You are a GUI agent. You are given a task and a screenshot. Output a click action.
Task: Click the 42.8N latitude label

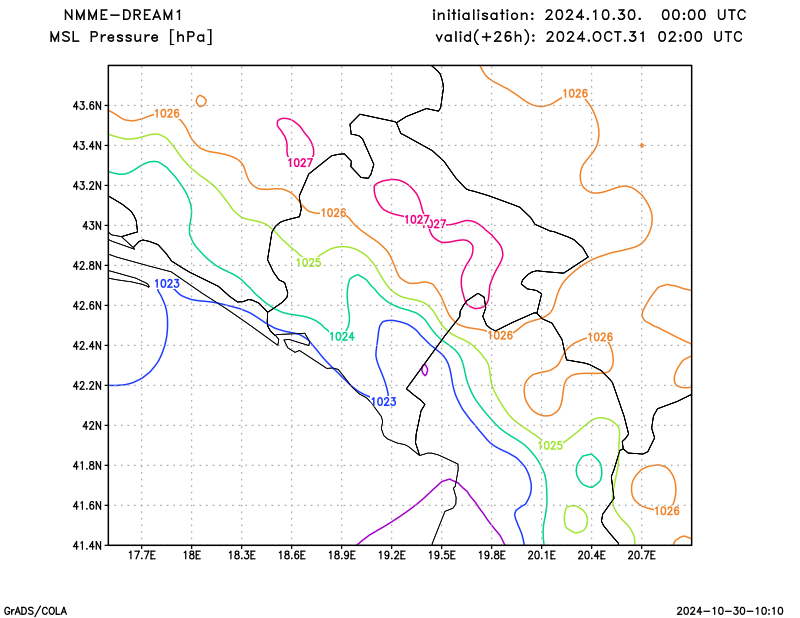(x=87, y=266)
